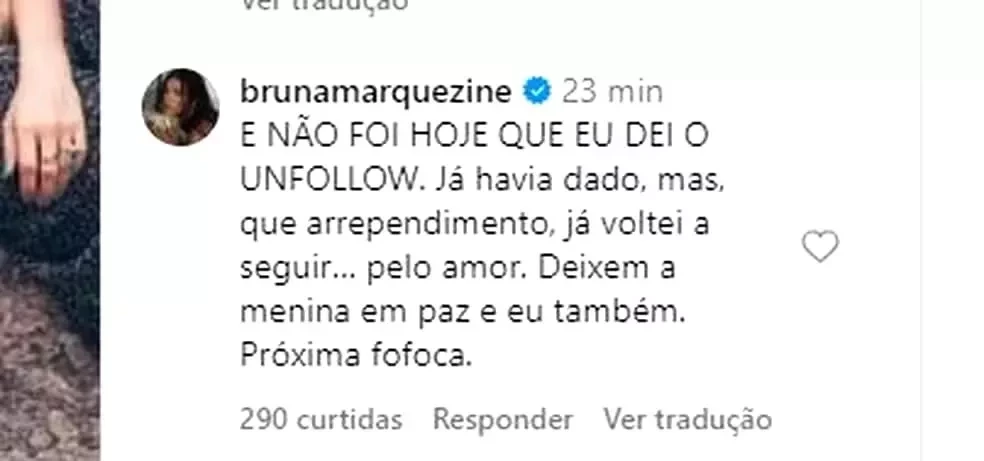Click the 23 min timestamp
Image resolution: width=984 pixels, height=461 pixels.
(612, 93)
